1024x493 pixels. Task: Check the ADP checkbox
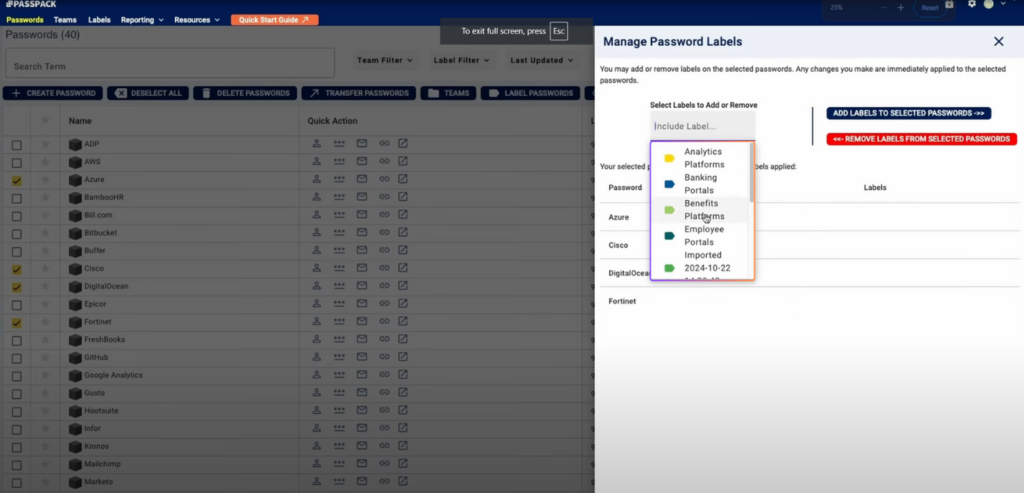tap(17, 144)
